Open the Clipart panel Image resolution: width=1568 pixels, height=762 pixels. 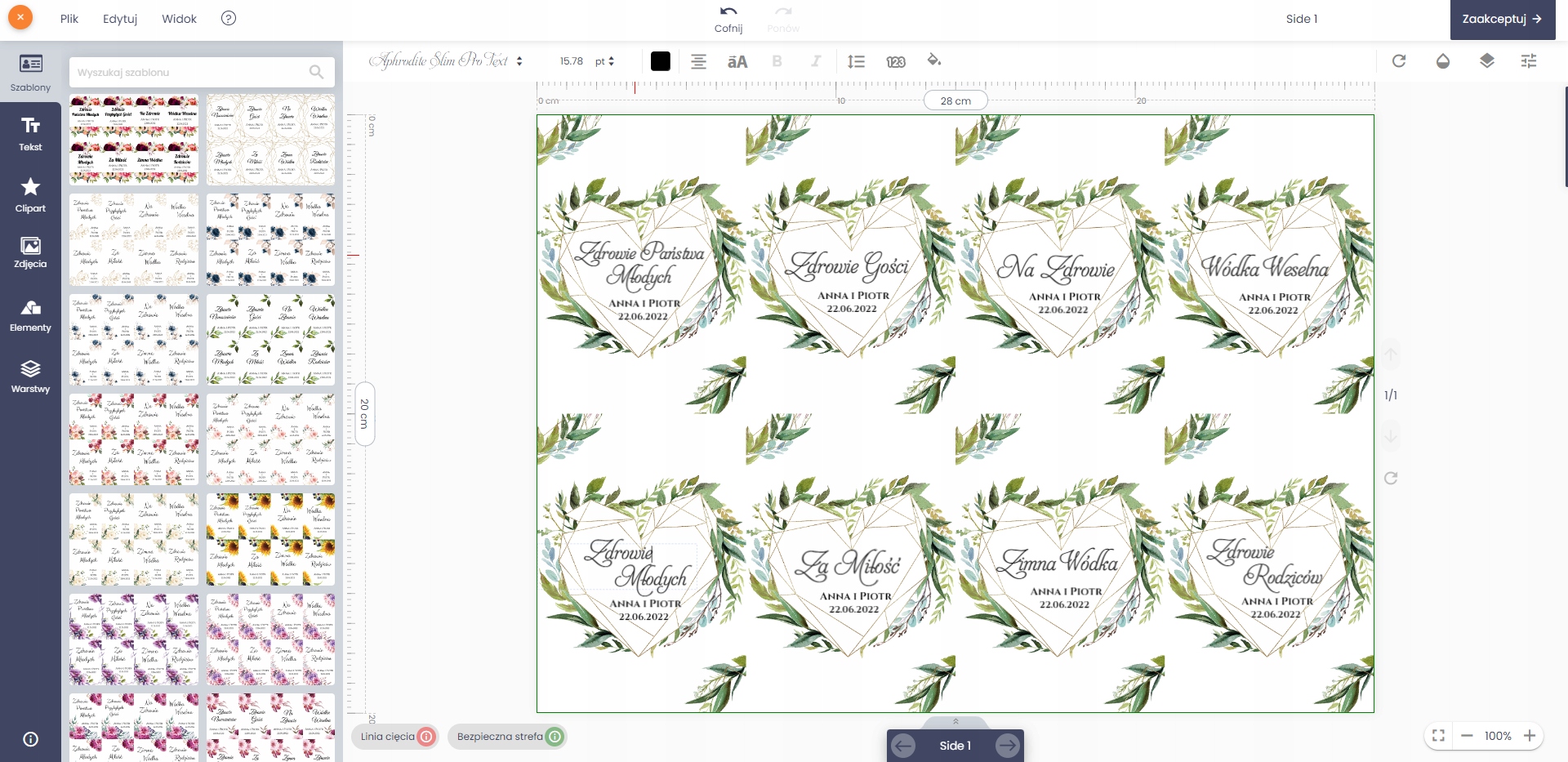[x=30, y=195]
